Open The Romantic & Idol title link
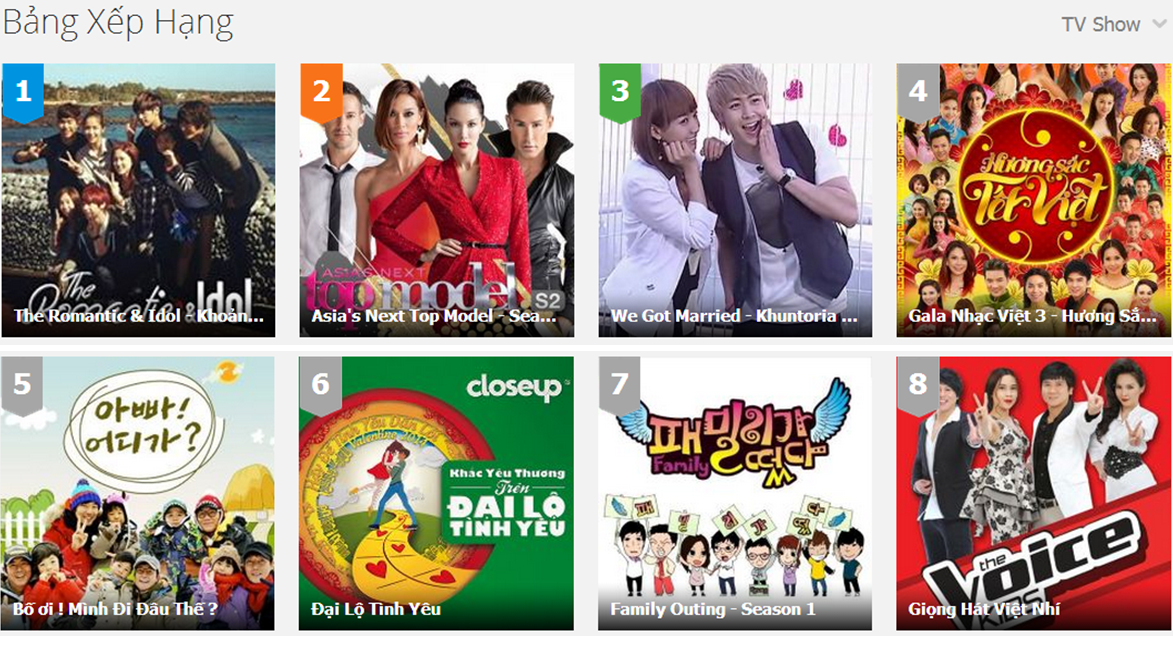The width and height of the screenshot is (1173, 649). (139, 316)
